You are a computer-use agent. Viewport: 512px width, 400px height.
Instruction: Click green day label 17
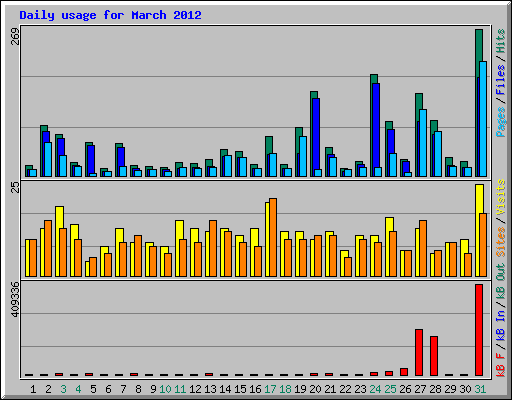click(270, 389)
